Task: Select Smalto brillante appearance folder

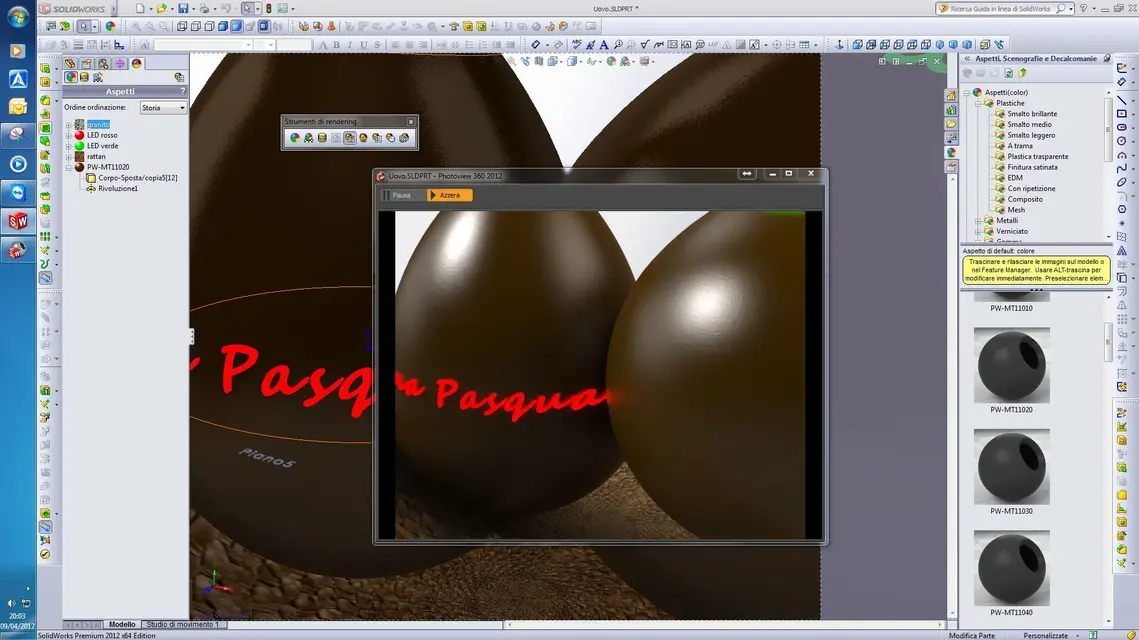Action: coord(1031,114)
